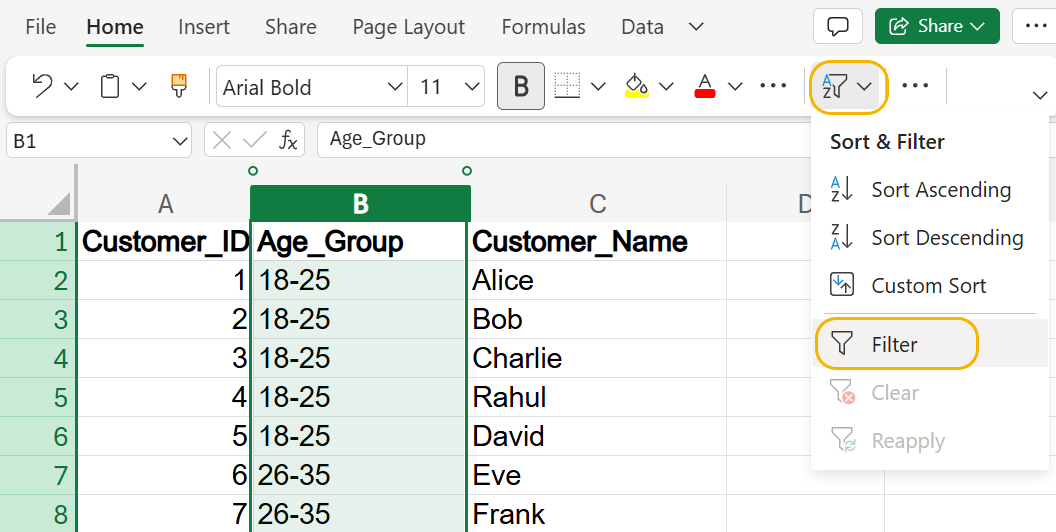
Task: Expand the font size 11 dropdown
Action: click(472, 87)
